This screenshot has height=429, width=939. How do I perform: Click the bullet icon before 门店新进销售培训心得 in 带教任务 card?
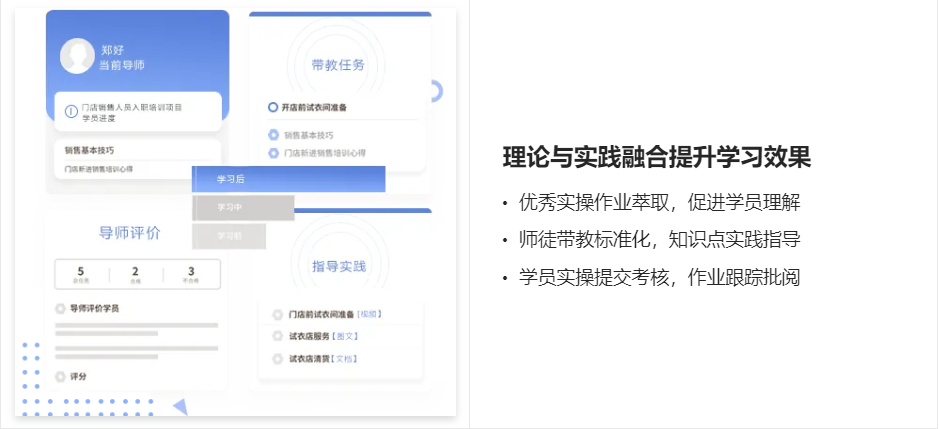click(273, 153)
